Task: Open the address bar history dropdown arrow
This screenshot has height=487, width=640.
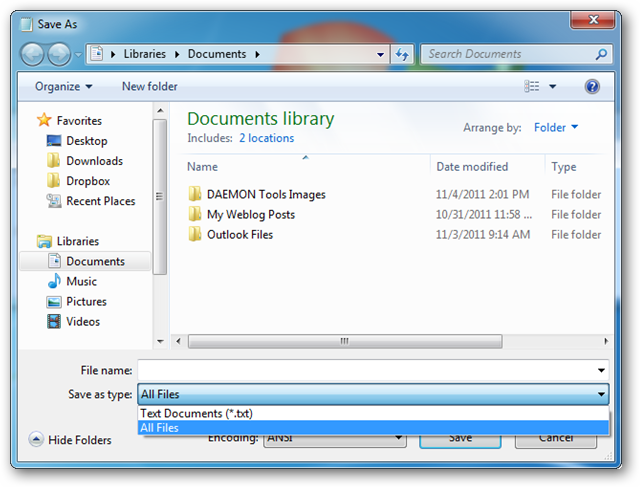Action: coord(380,54)
